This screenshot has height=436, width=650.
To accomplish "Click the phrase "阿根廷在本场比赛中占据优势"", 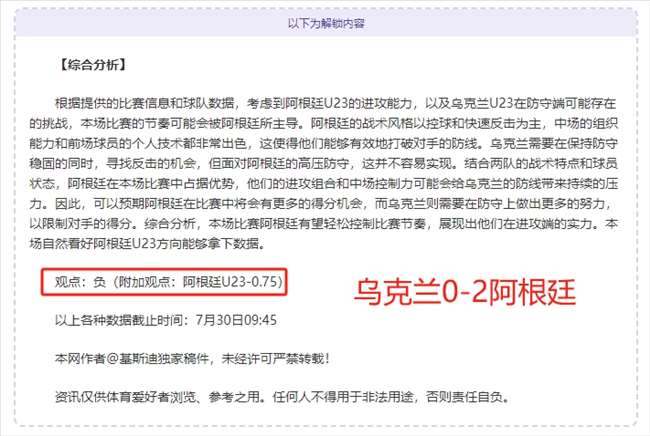I will 150,183.
